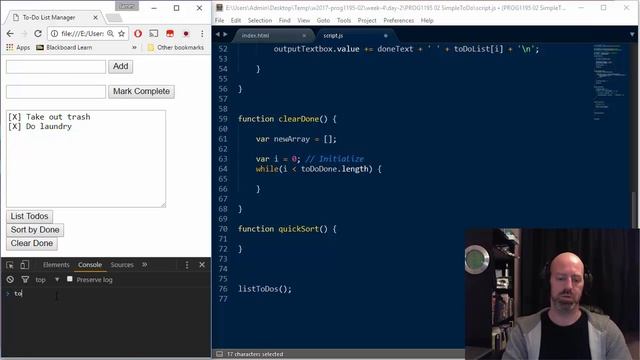This screenshot has height=360, width=640.
Task: Go back in Chrome browser
Action: (10, 33)
